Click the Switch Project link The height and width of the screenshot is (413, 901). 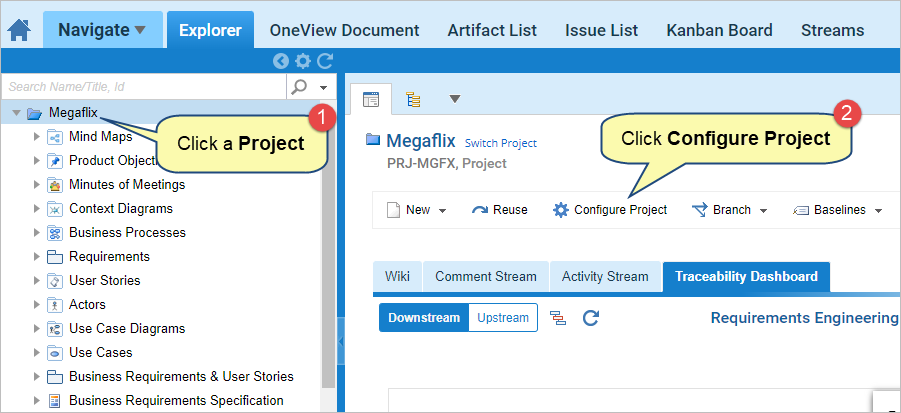point(500,143)
